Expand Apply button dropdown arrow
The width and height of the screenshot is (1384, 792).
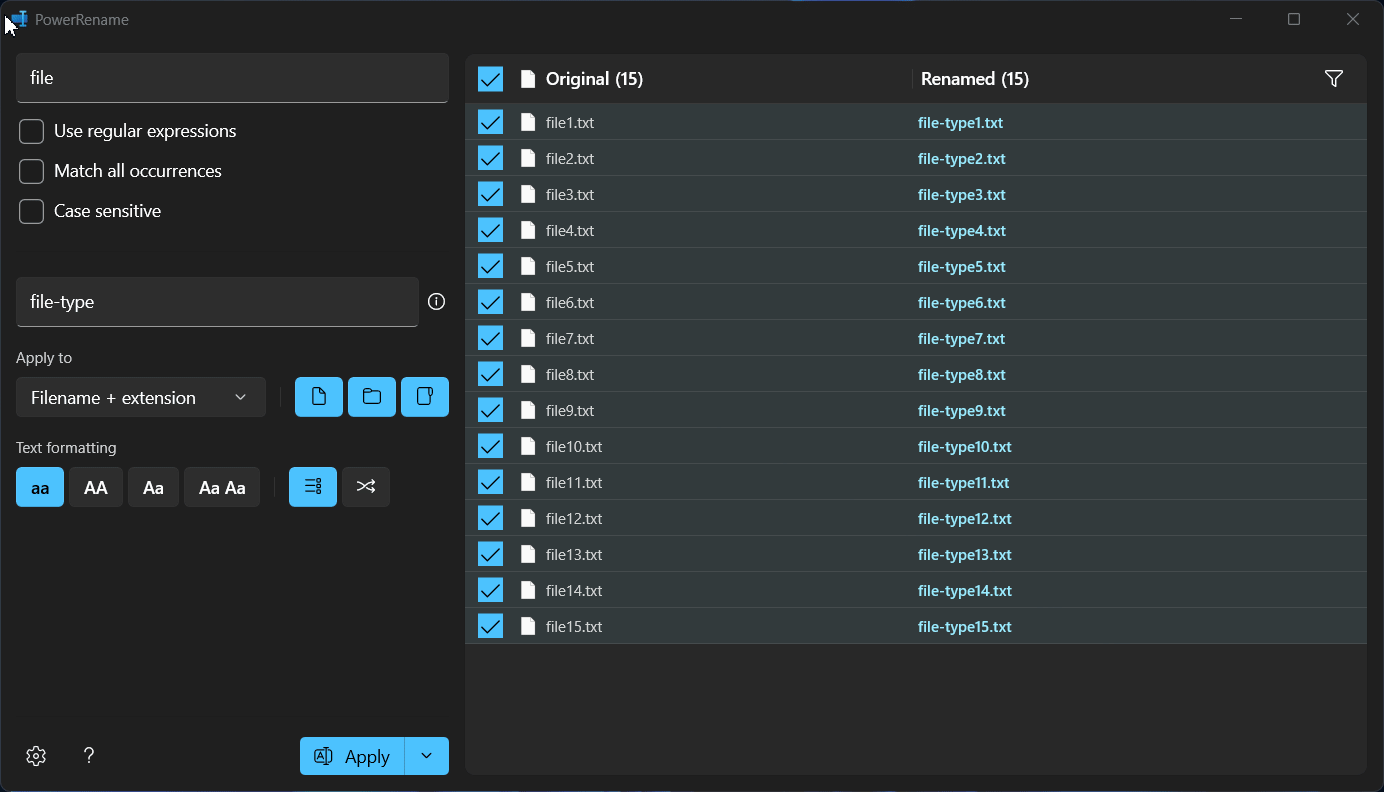point(427,756)
